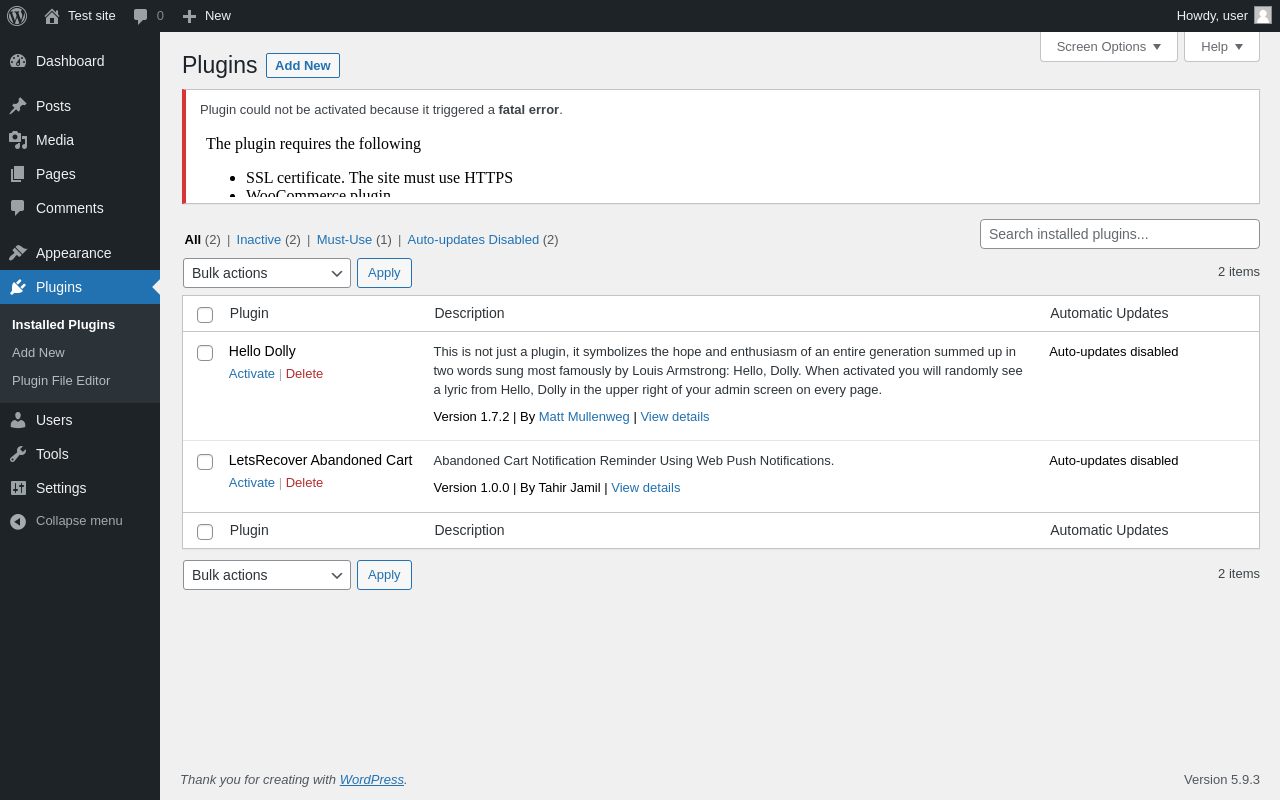Image resolution: width=1280 pixels, height=800 pixels.
Task: Click the Collapse menu arrow icon
Action: click(18, 521)
